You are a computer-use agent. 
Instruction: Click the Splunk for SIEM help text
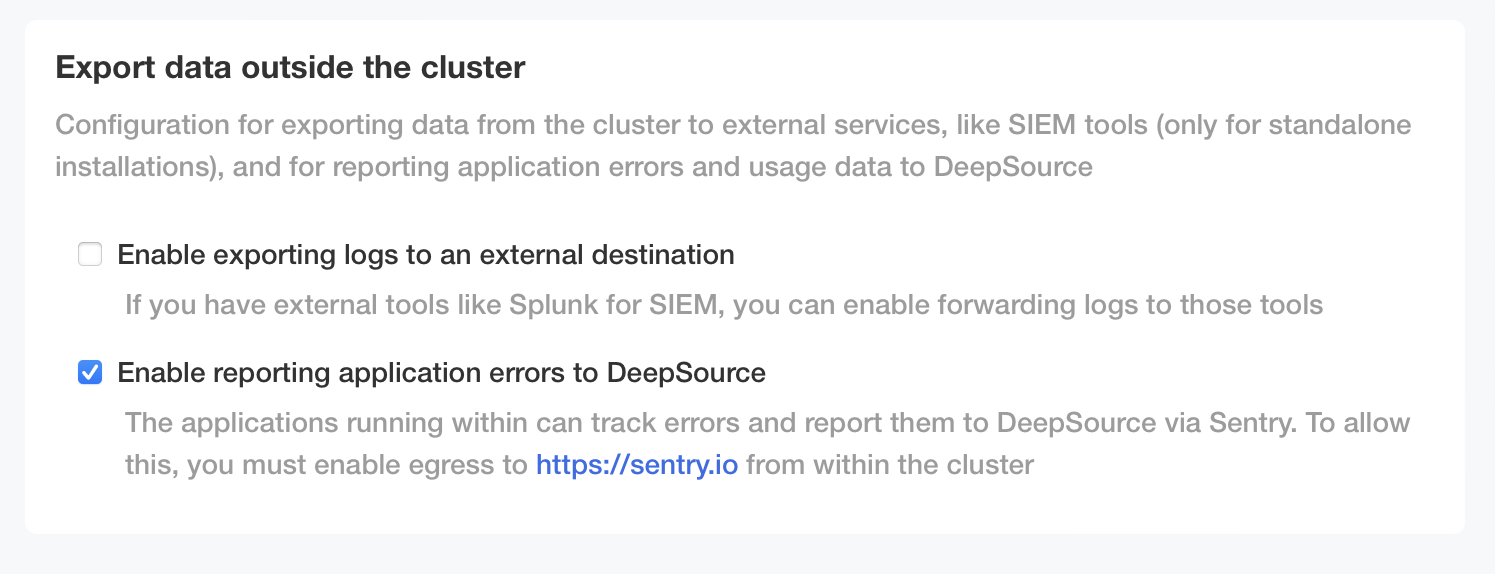click(x=723, y=304)
